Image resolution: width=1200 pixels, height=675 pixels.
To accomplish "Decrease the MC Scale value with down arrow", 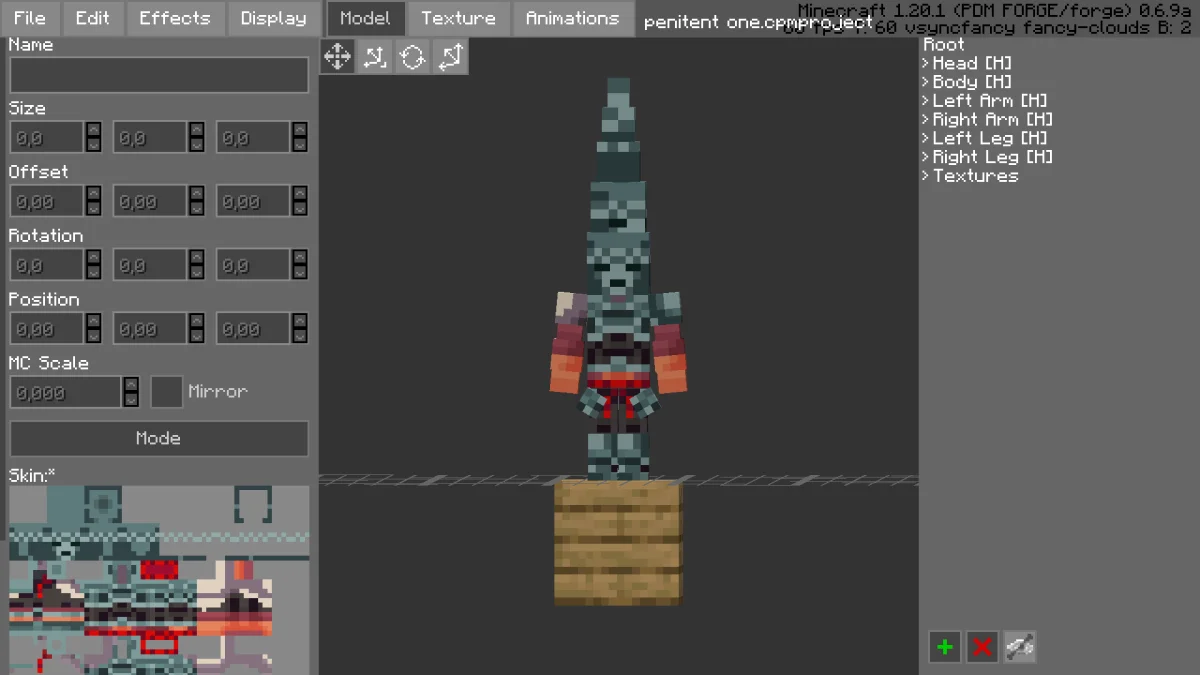I will 131,400.
